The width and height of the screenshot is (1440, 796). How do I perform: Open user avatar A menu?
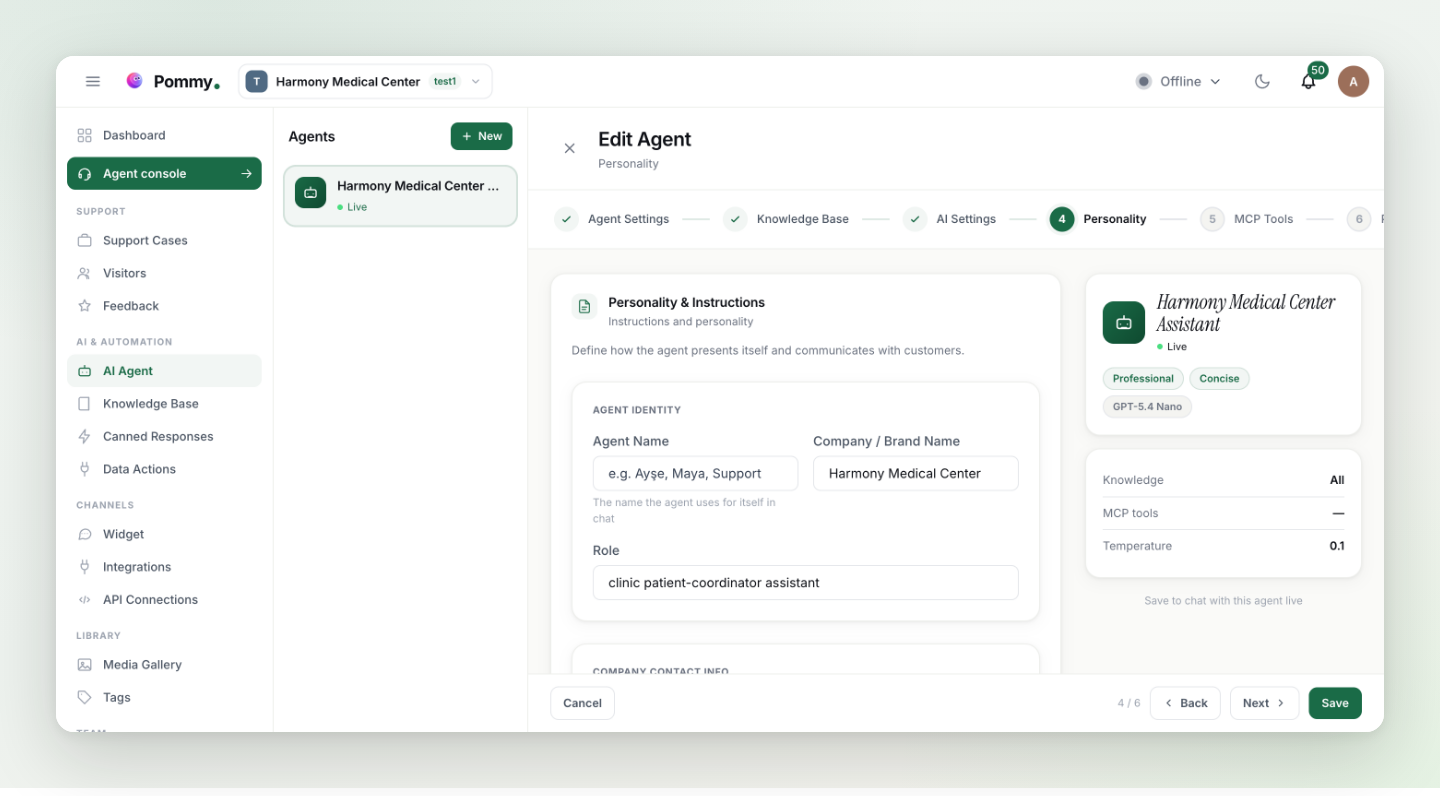coord(1353,82)
